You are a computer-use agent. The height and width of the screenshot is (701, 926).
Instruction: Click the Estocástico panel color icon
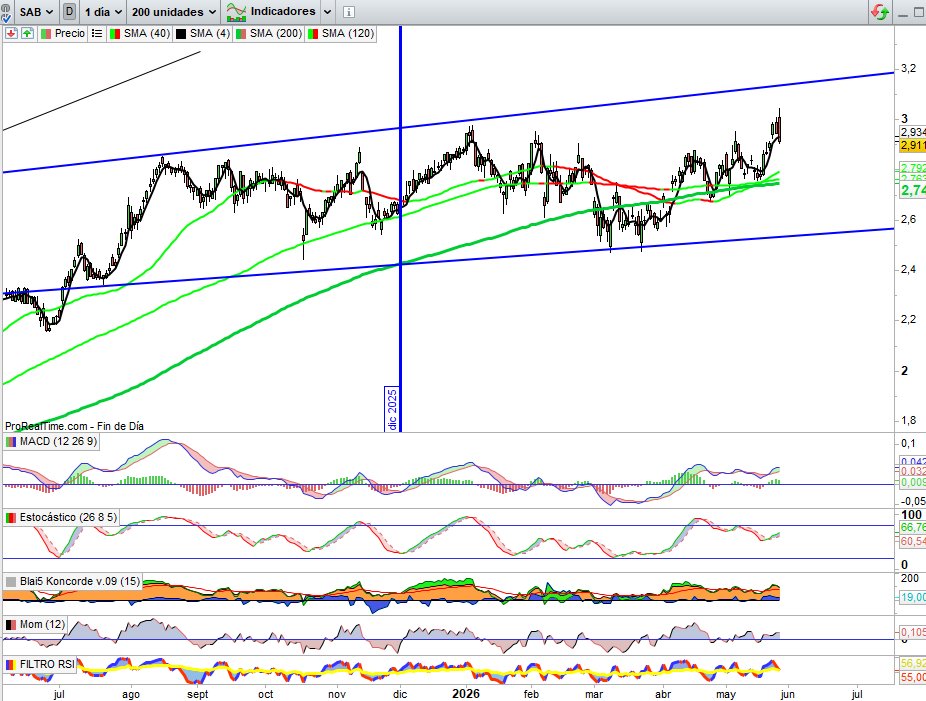tap(11, 518)
